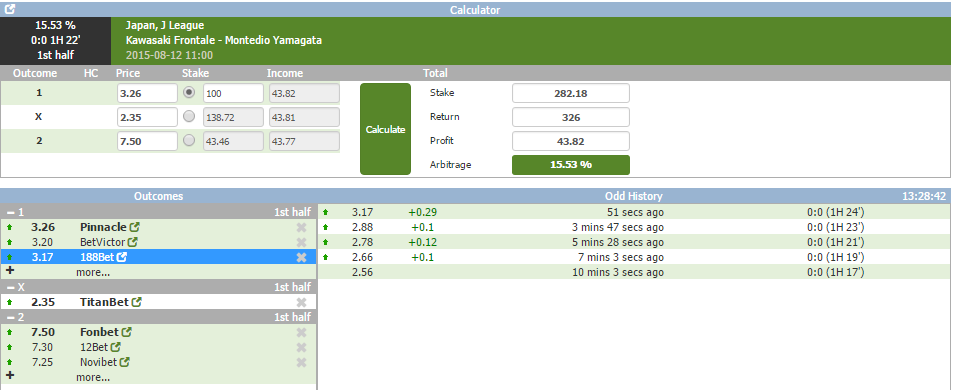Remove Pinnacle row with X icon

pyautogui.click(x=301, y=227)
